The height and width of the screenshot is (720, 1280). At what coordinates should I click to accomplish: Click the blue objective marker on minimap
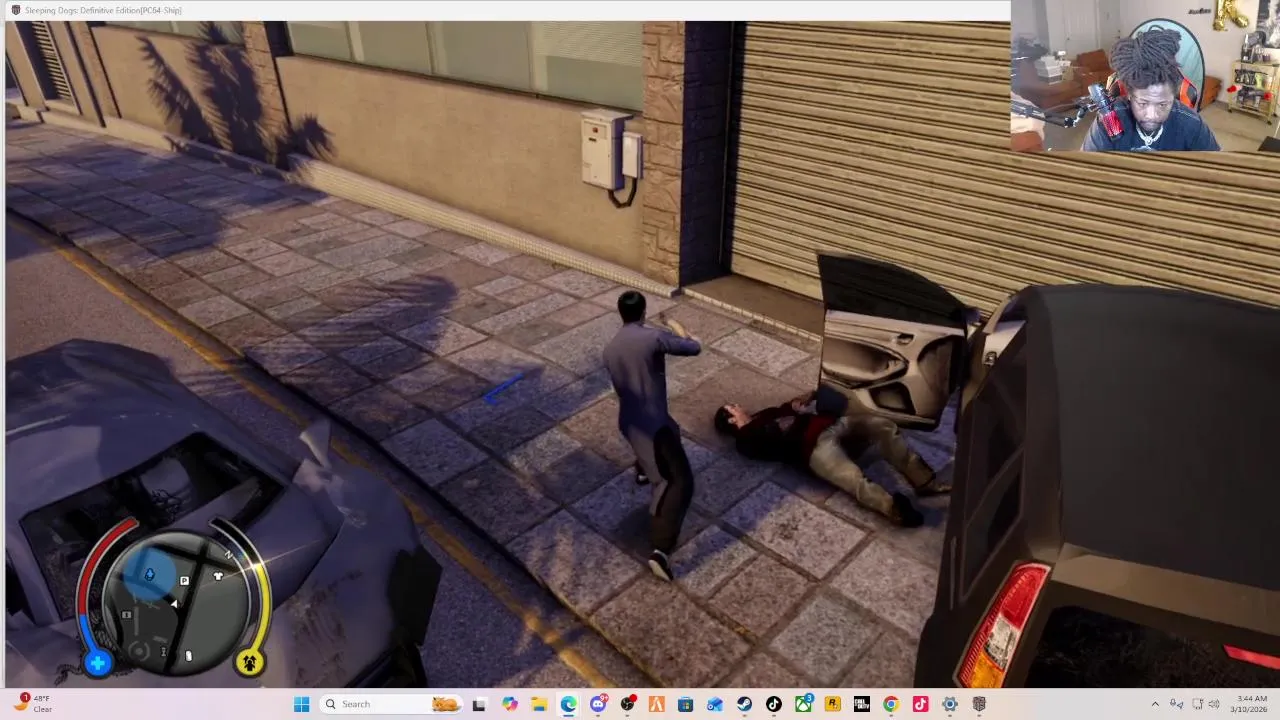coord(149,574)
